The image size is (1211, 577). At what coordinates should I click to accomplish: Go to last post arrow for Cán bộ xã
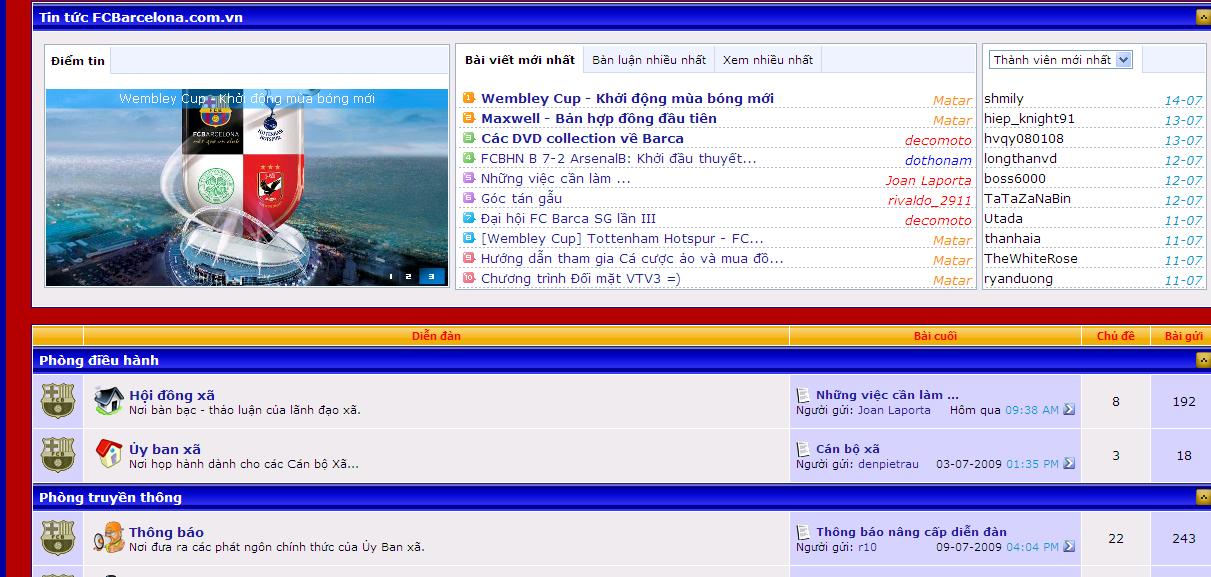(x=1069, y=464)
